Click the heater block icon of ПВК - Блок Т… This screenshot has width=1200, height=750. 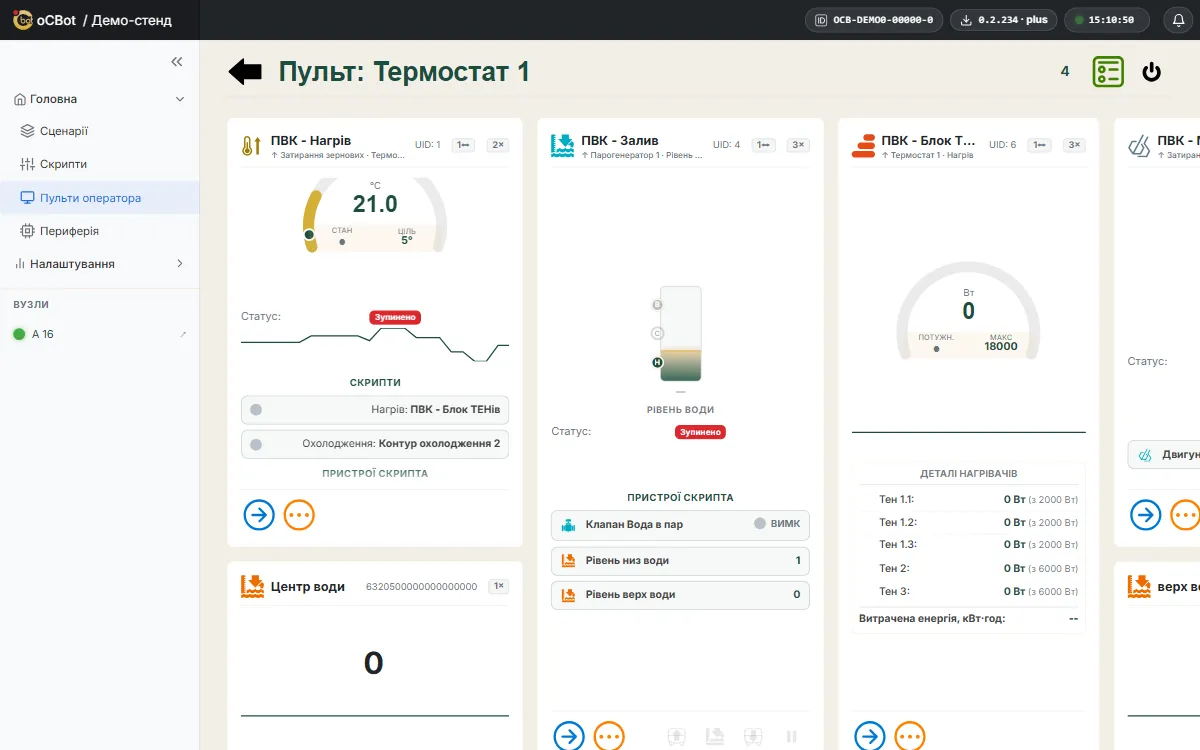tap(863, 146)
